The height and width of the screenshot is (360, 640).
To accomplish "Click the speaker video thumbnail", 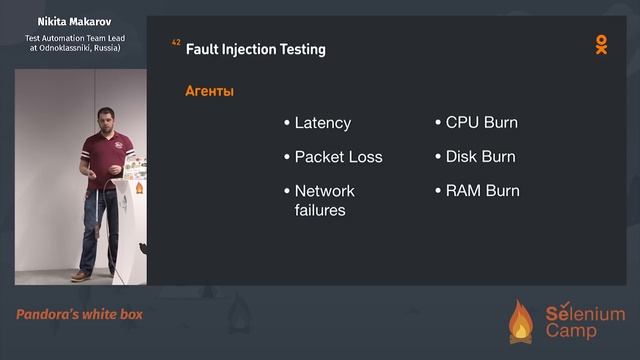I will pyautogui.click(x=81, y=177).
